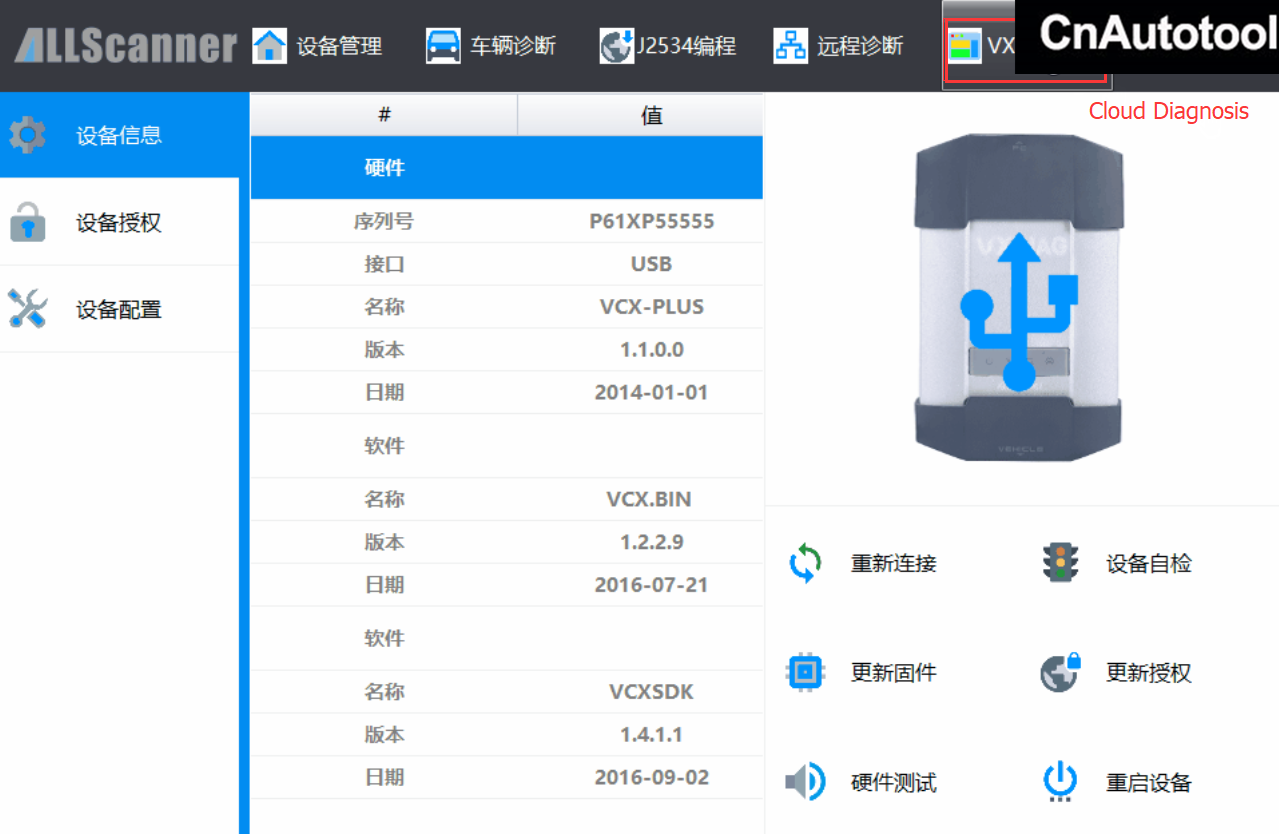This screenshot has width=1279, height=834.
Task: Click the colored window icon in VX tab
Action: click(x=965, y=46)
